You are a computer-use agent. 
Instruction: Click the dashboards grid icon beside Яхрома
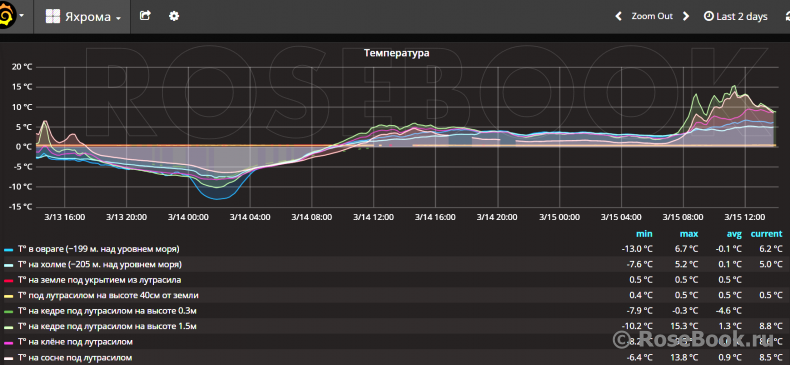click(x=53, y=17)
